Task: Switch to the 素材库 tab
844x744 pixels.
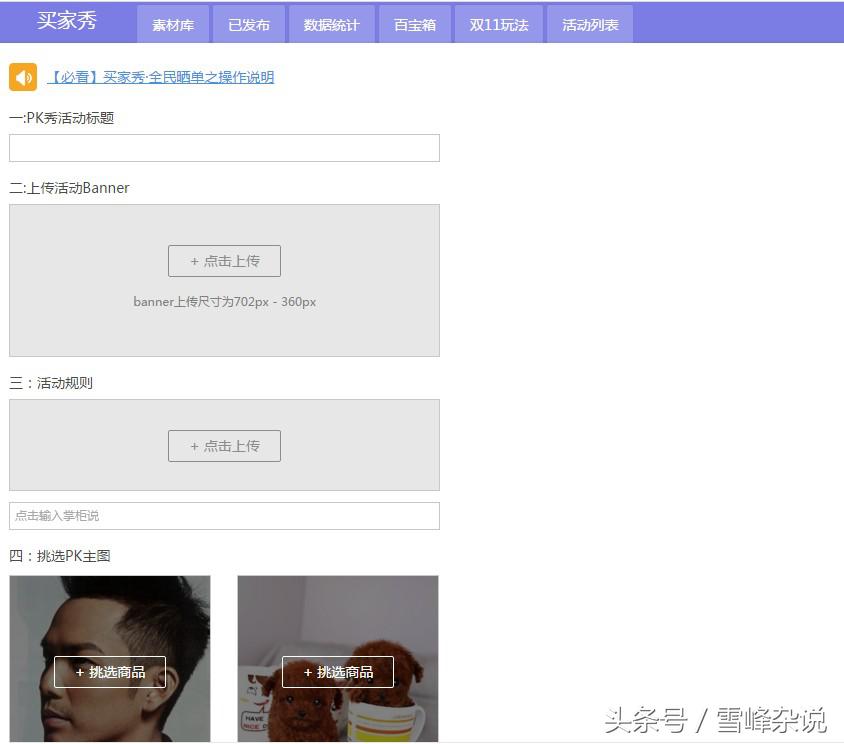Action: coord(172,25)
